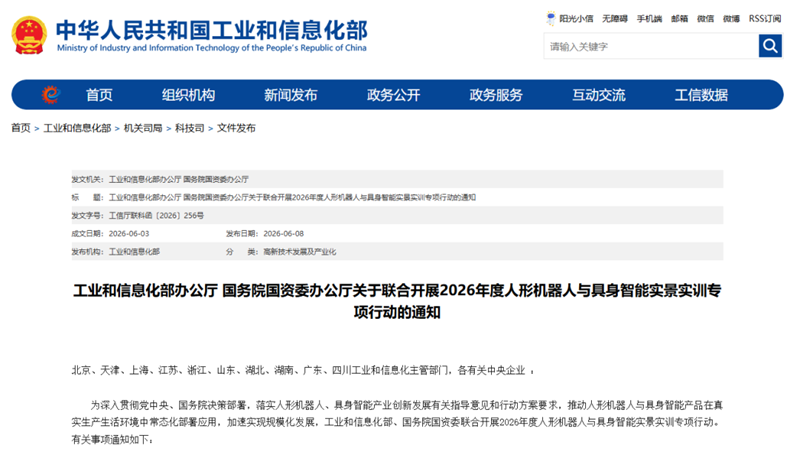
Task: Open the 互动交流 navigation menu
Action: (598, 95)
